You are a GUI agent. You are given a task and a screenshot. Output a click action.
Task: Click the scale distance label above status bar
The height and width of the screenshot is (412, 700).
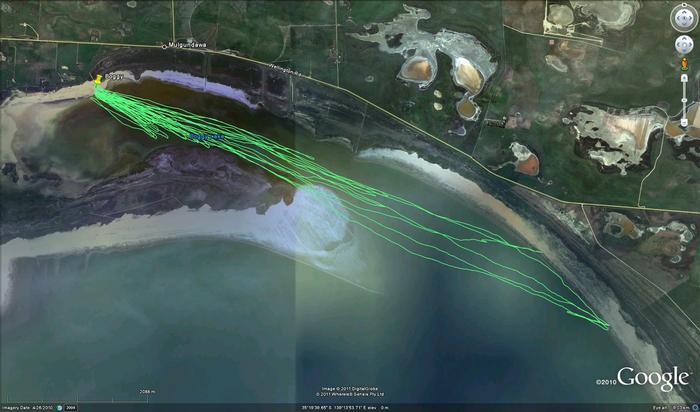pyautogui.click(x=148, y=391)
